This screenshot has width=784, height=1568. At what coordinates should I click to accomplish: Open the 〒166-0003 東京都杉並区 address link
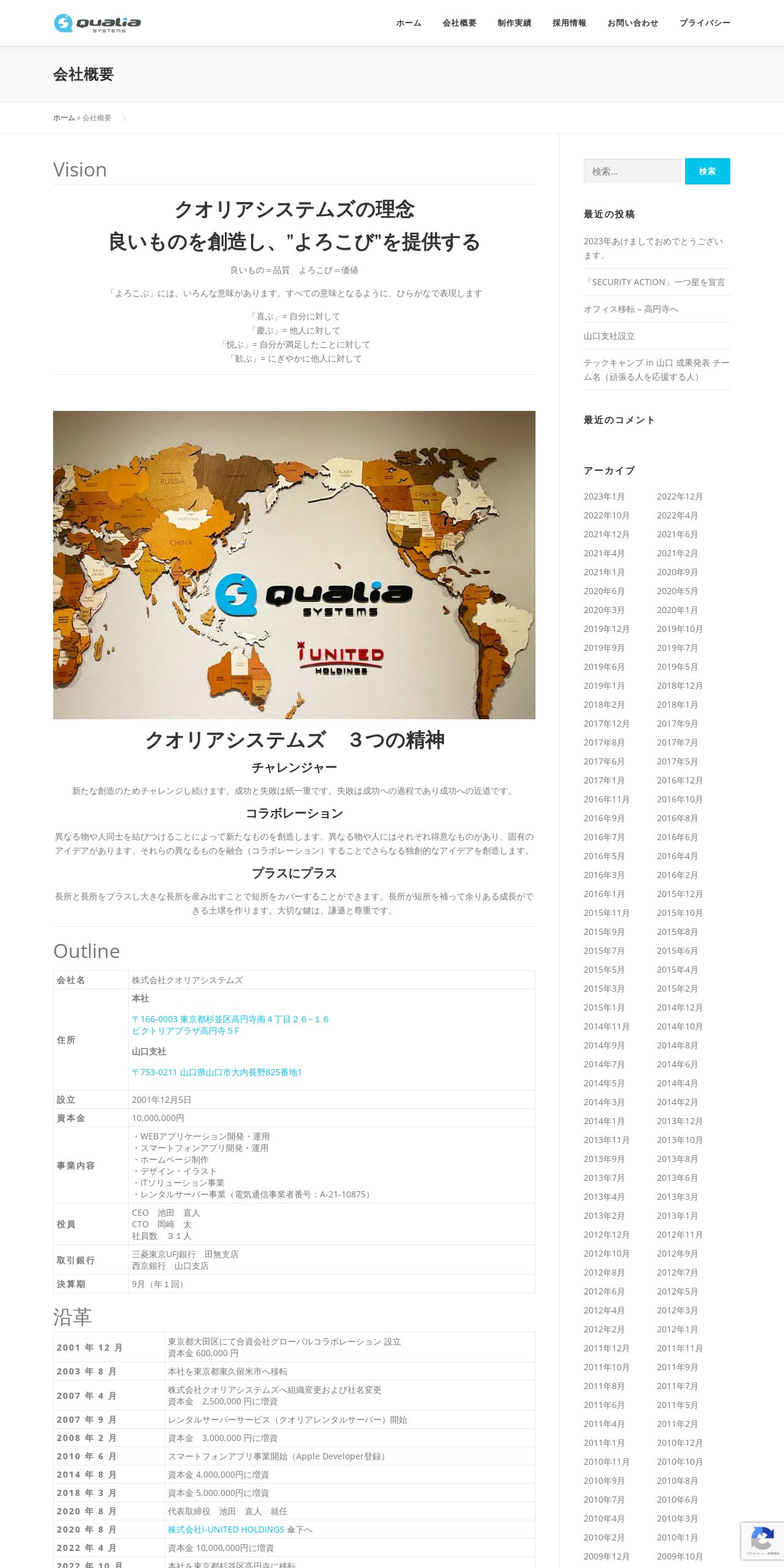point(230,1025)
